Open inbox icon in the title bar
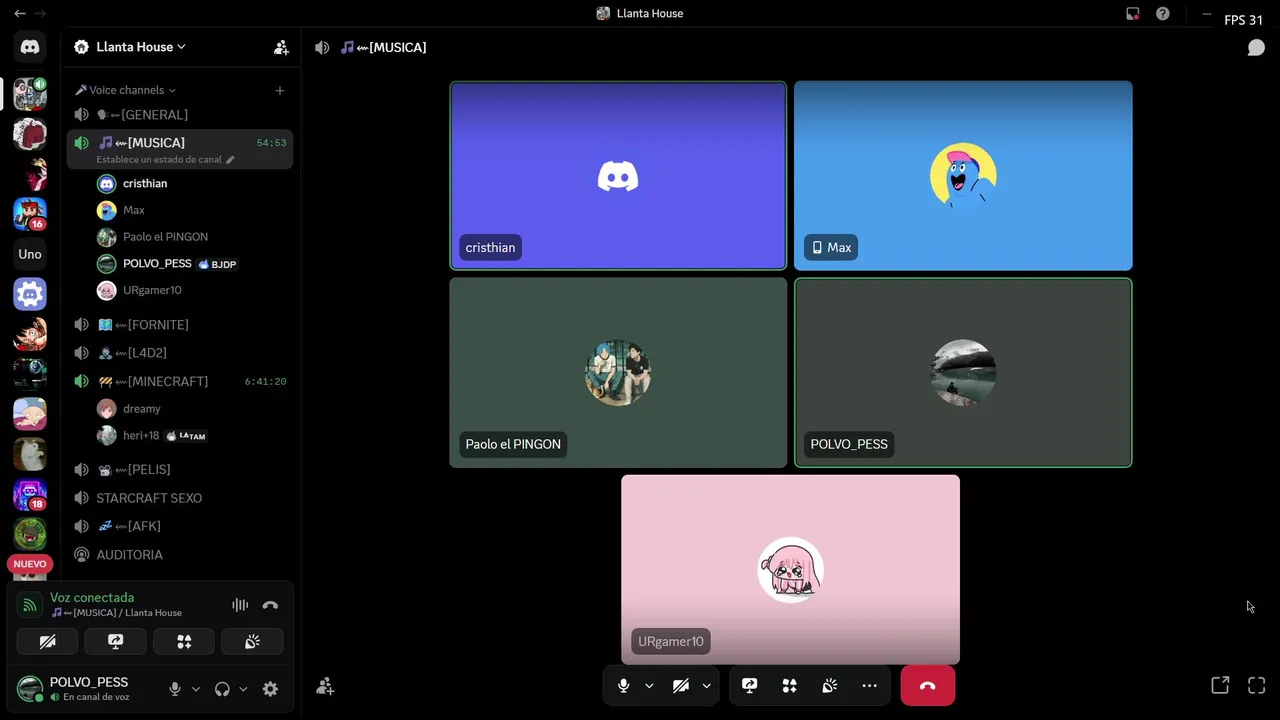The image size is (1280, 720). point(1132,14)
